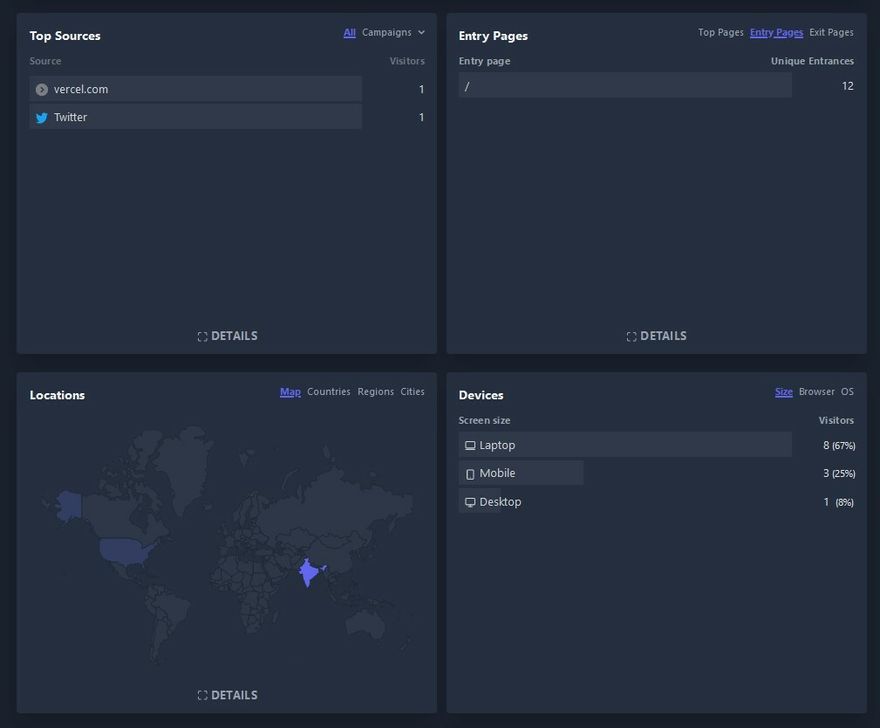Show the Countries list in Locations

pyautogui.click(x=328, y=392)
